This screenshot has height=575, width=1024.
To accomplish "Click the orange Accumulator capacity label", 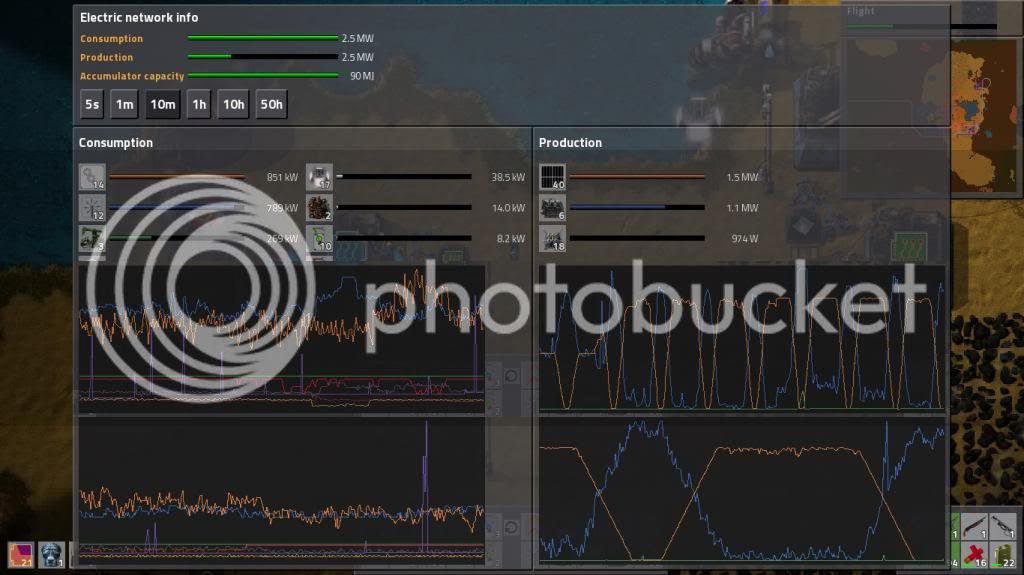I will tap(132, 76).
